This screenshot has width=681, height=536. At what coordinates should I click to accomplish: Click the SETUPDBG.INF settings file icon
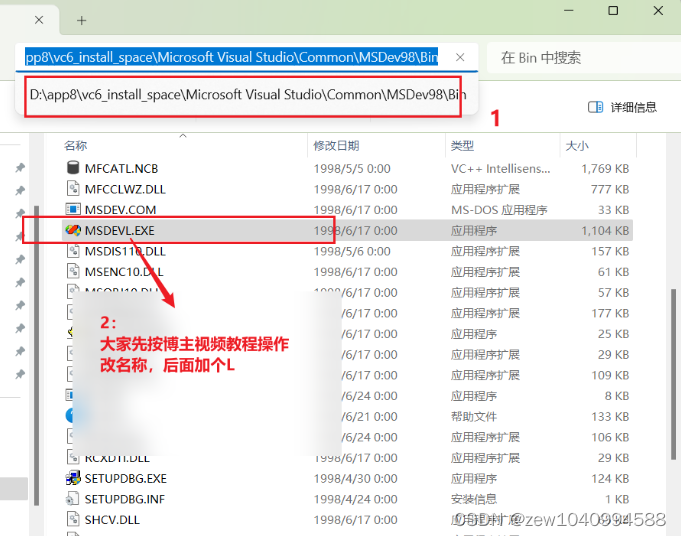click(73, 499)
